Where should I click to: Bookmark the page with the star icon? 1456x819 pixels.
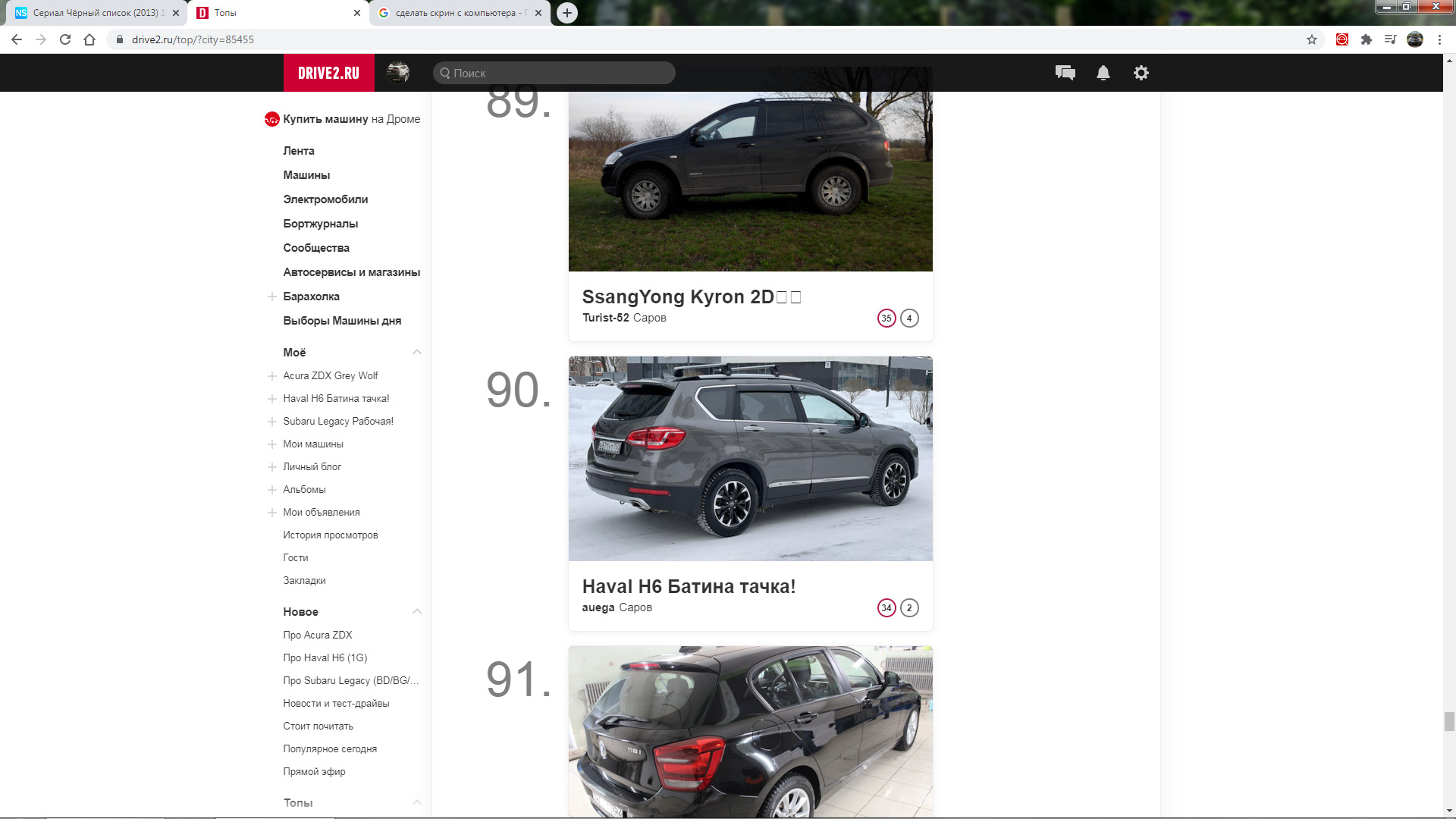click(1310, 39)
